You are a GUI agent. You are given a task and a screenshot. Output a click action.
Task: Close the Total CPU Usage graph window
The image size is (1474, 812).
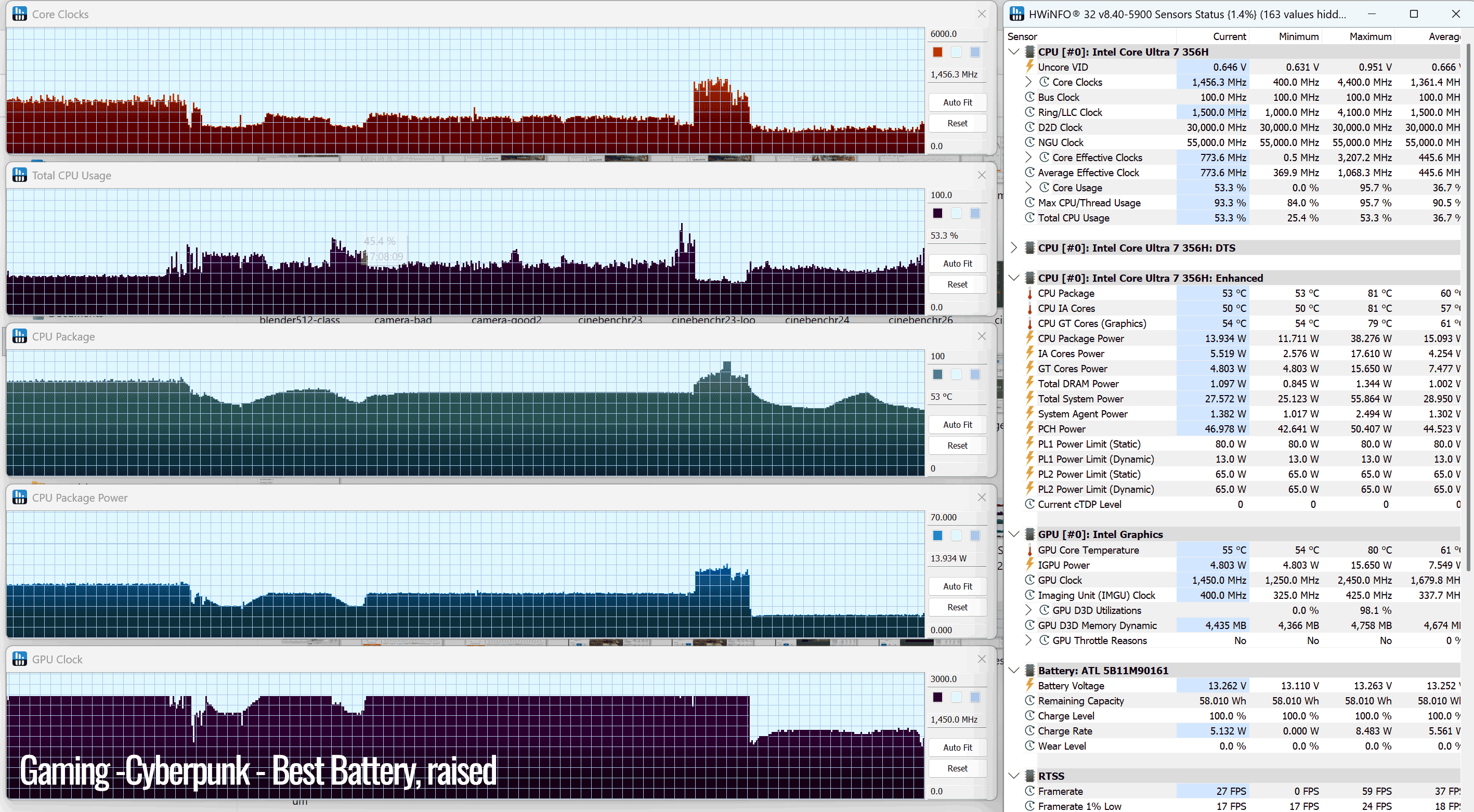coord(981,175)
